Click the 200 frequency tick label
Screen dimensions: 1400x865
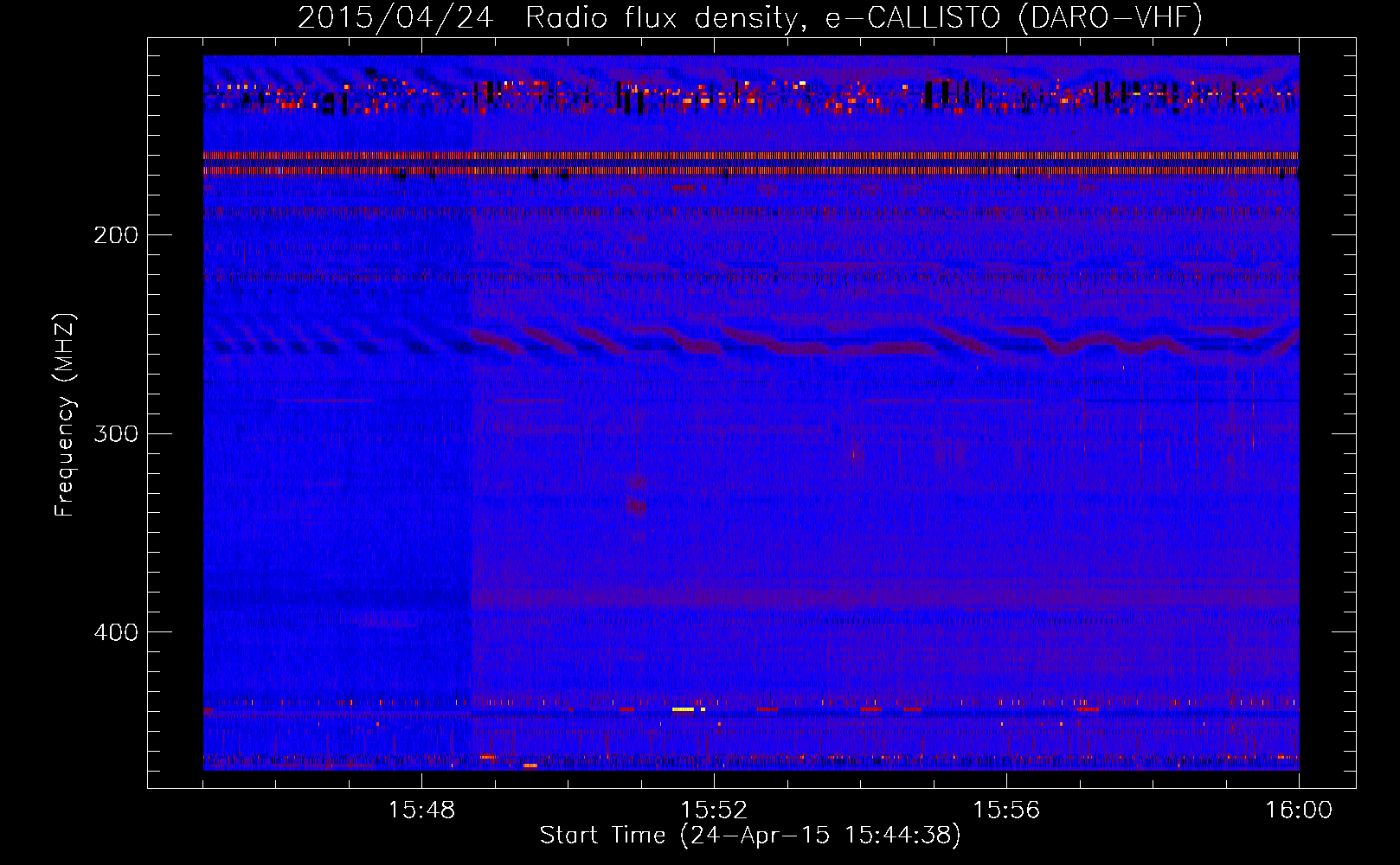pos(116,235)
